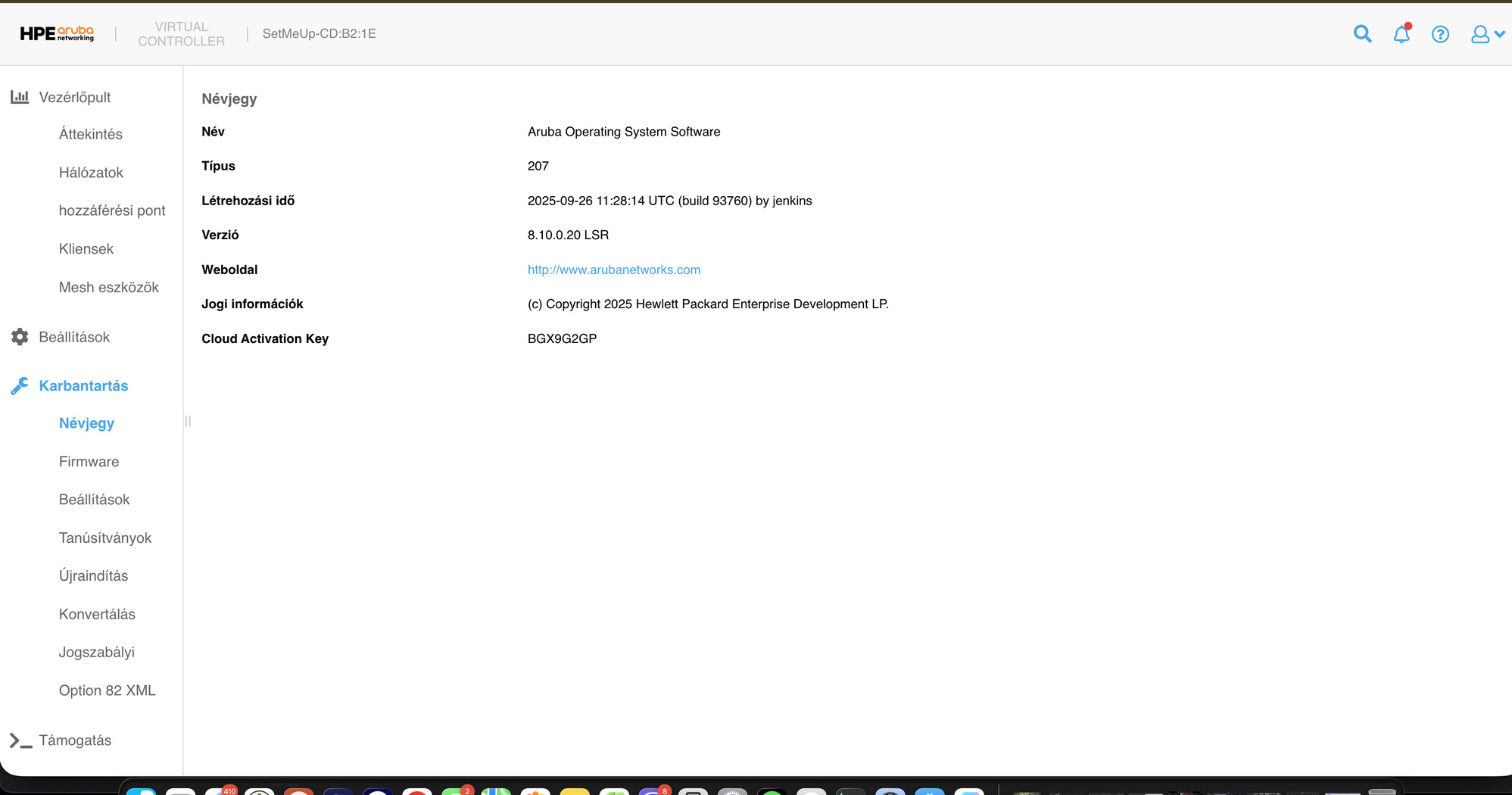Select Konvertálás in the sidebar

coord(97,614)
